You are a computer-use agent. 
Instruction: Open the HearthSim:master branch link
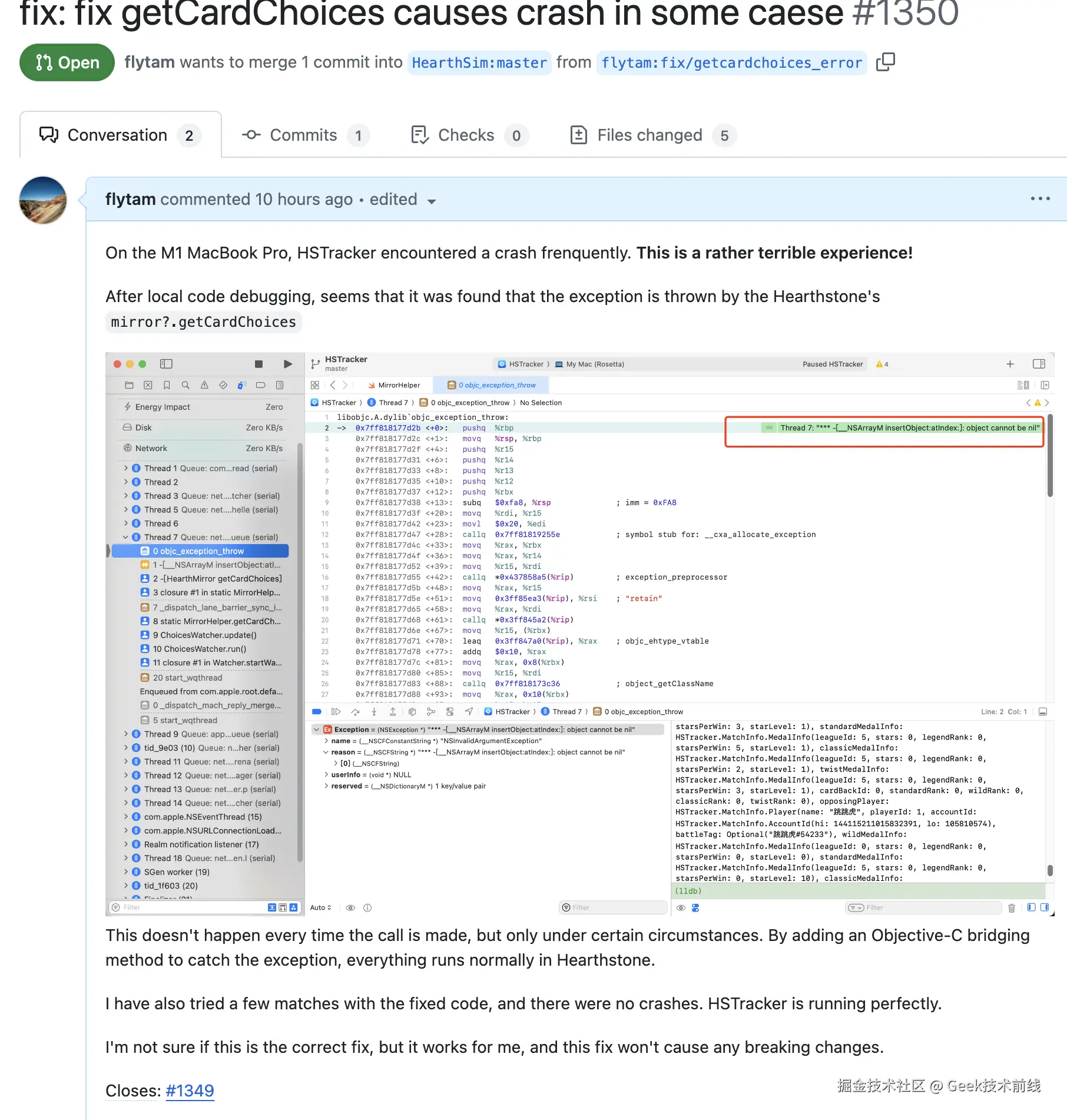click(x=479, y=62)
